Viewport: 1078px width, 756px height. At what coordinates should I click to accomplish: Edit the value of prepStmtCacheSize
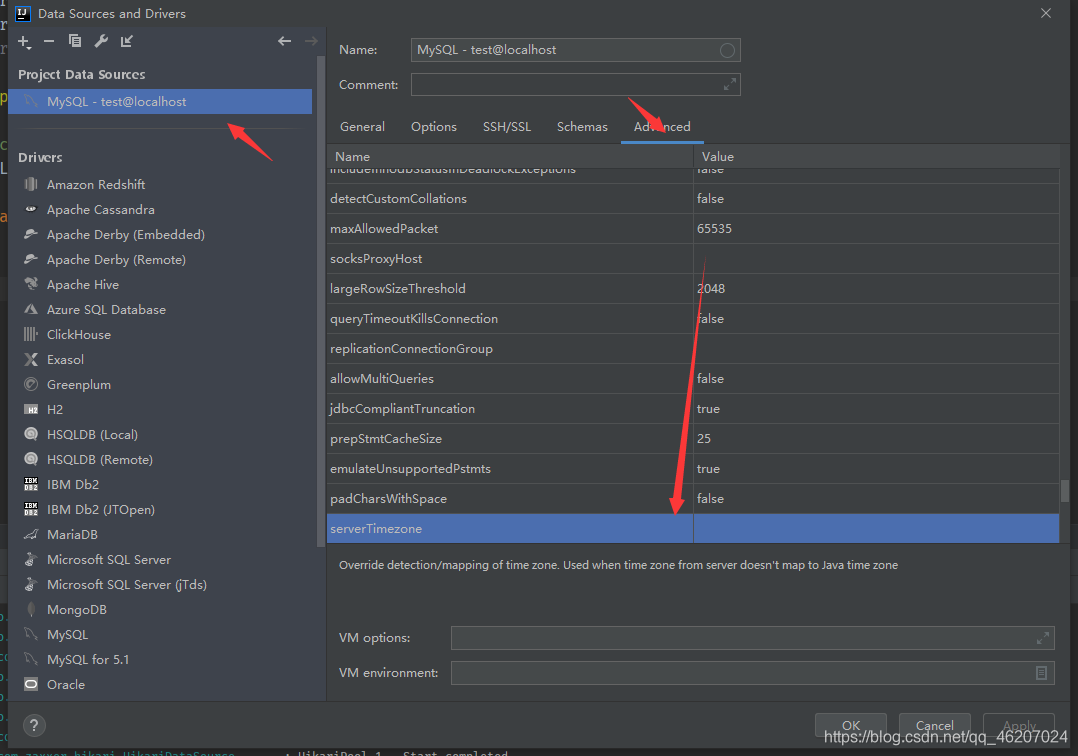coord(877,438)
